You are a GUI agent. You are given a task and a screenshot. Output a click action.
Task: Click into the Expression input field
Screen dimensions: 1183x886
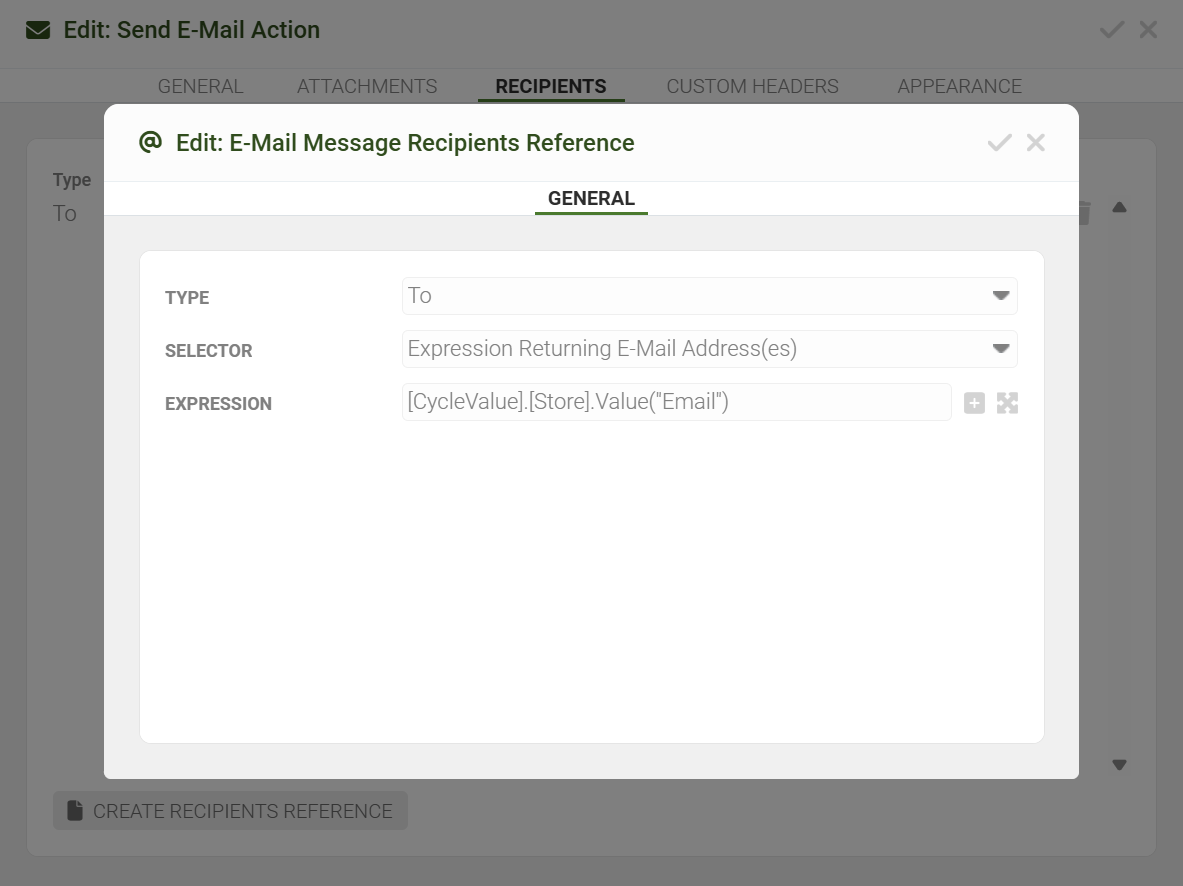point(676,402)
